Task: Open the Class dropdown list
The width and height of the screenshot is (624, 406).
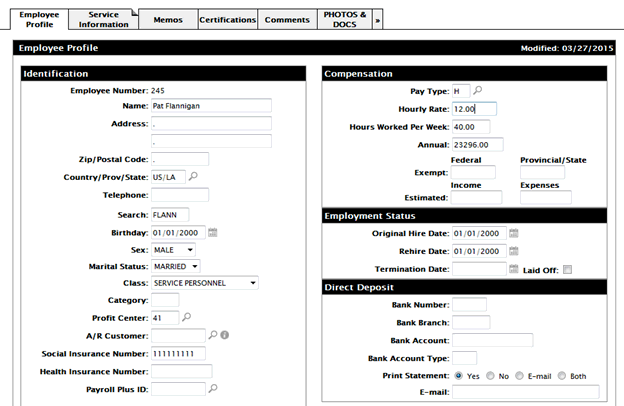Action: 205,283
